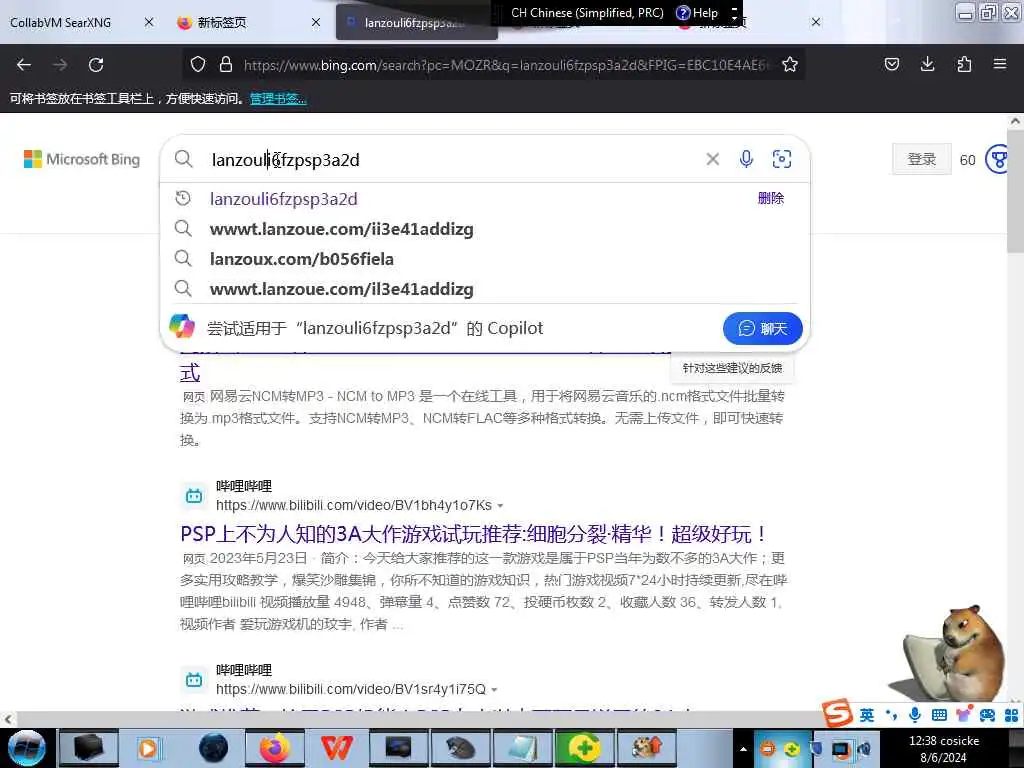1024x768 pixels.
Task: Click the search magnifier in search box
Action: coord(184,159)
